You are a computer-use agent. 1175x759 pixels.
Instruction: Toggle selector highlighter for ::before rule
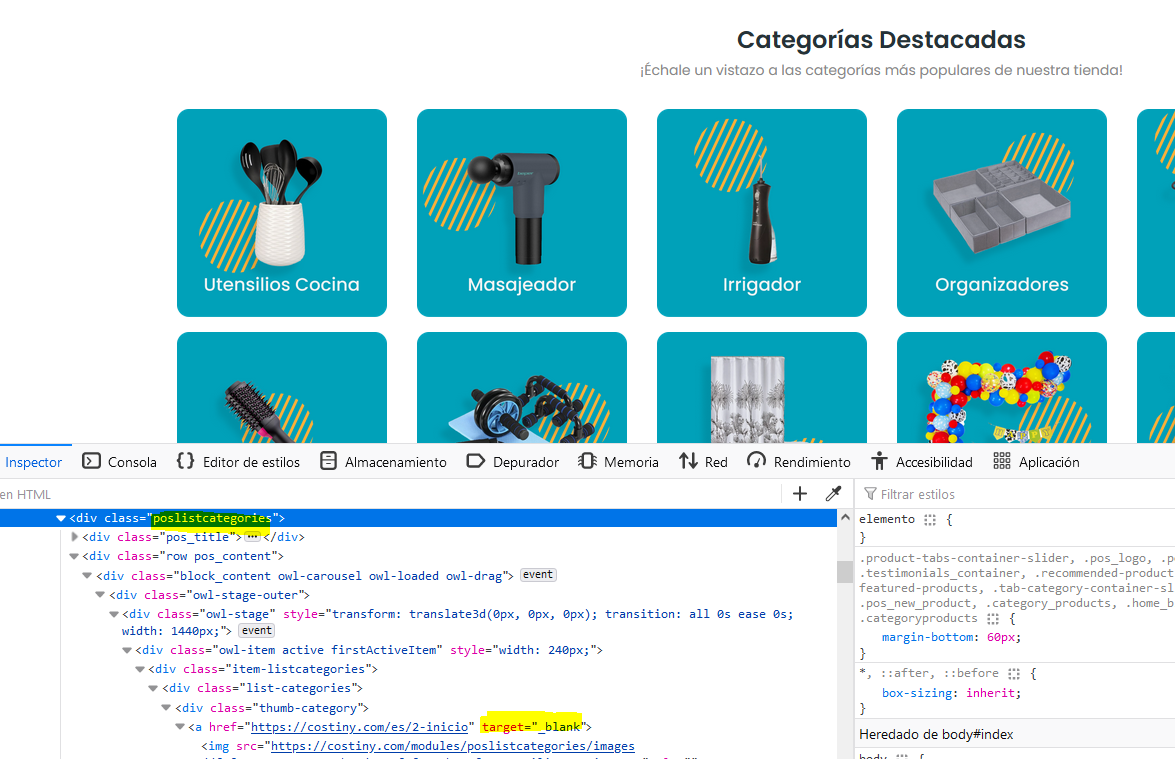click(x=1014, y=674)
